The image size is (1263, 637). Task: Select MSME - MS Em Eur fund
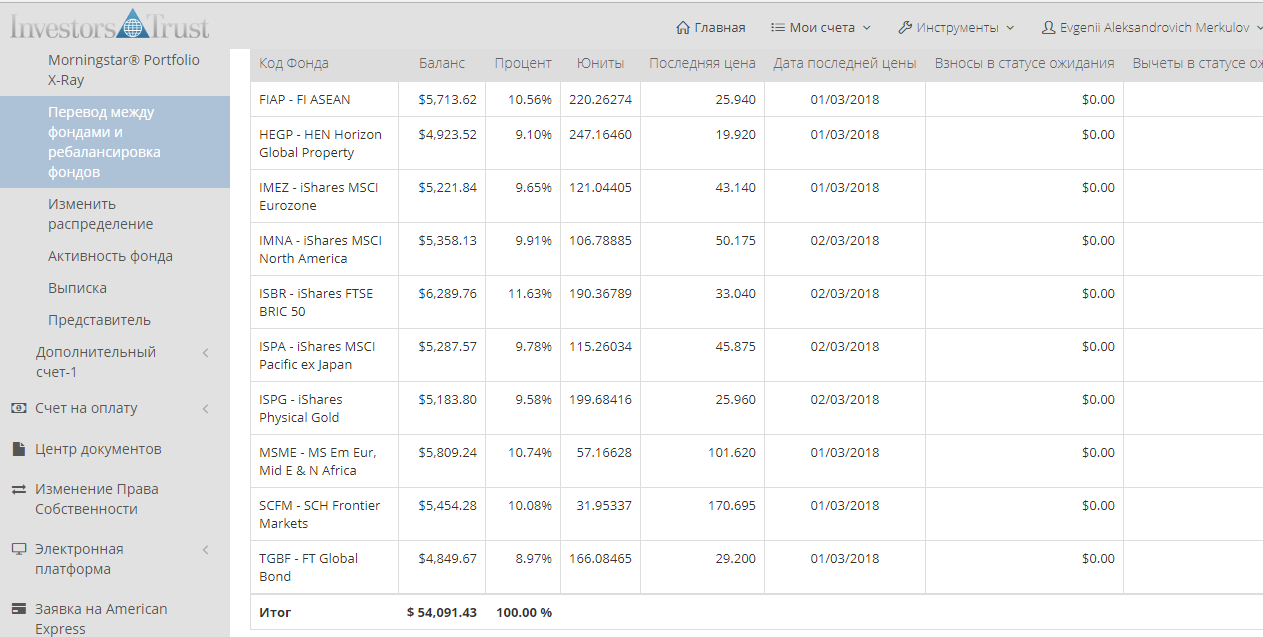[x=318, y=461]
